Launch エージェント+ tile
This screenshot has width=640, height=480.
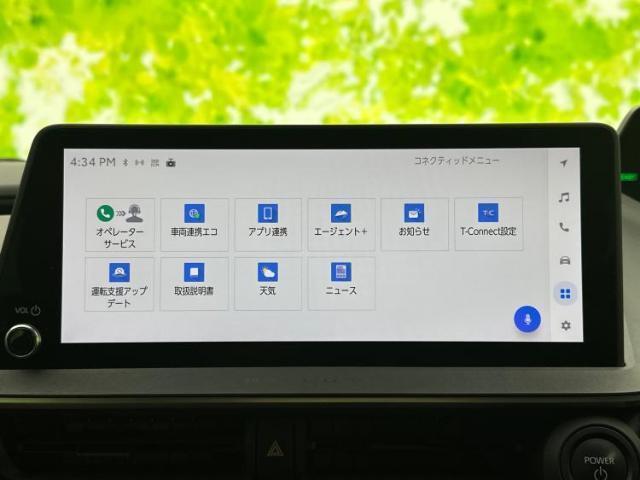click(x=341, y=225)
